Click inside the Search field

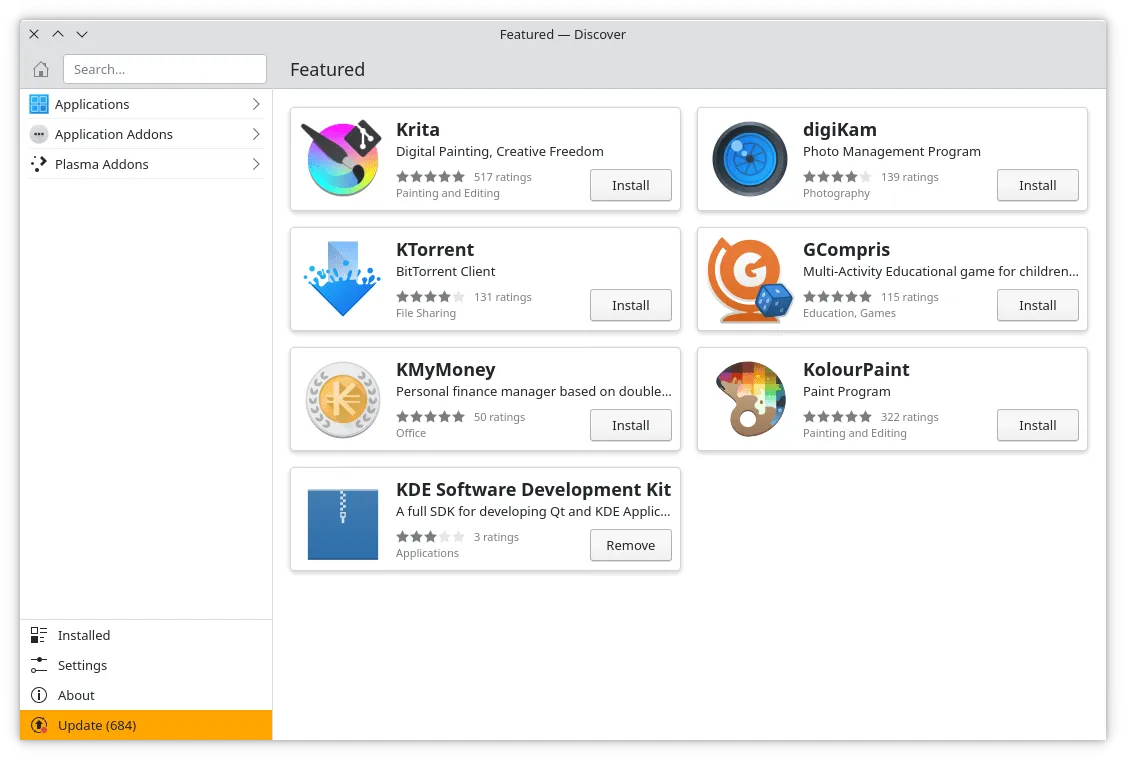coord(165,69)
